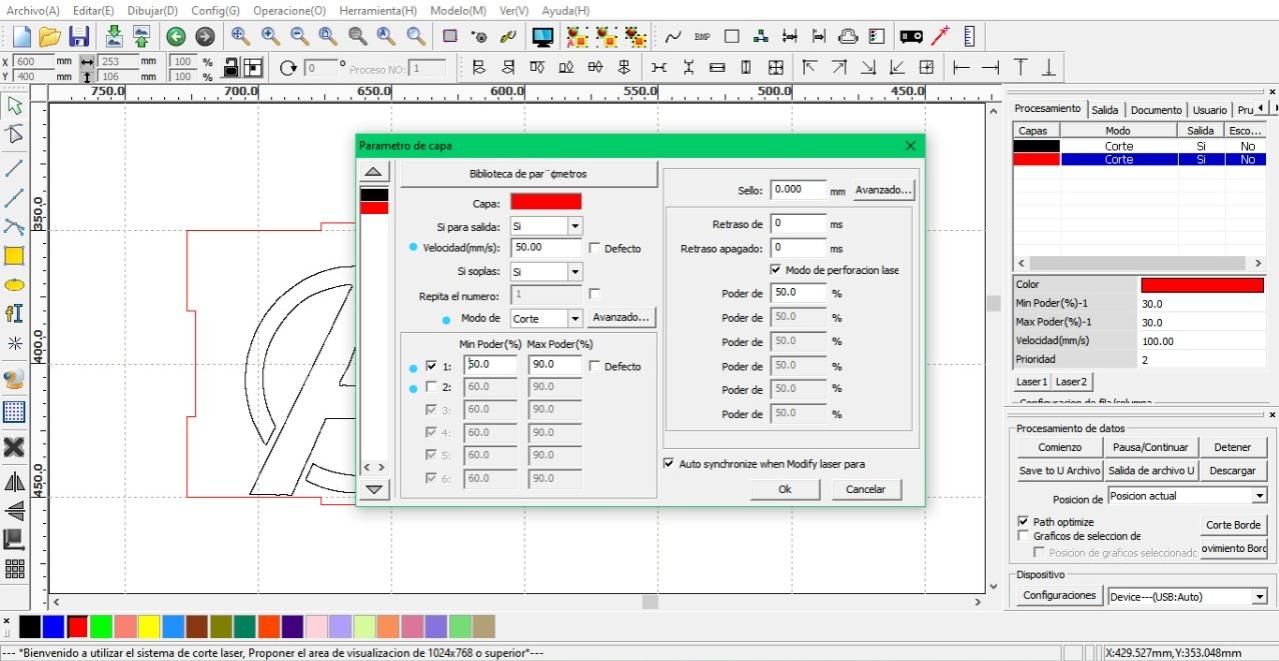Open the Modelo(M) menu
Viewport: 1279px width, 661px height.
458,10
